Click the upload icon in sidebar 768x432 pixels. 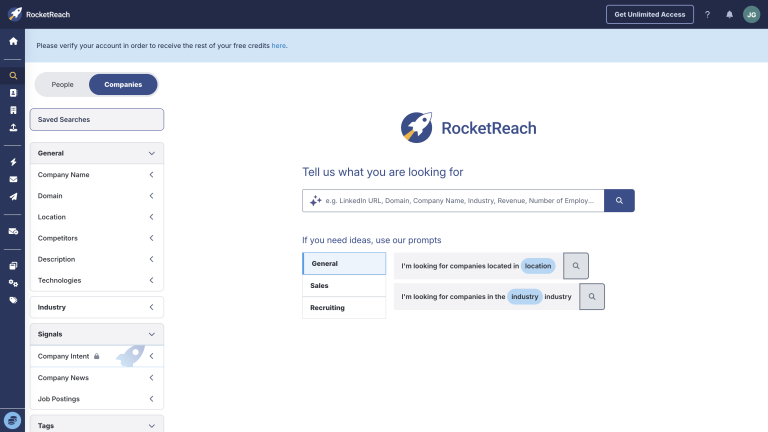point(13,127)
